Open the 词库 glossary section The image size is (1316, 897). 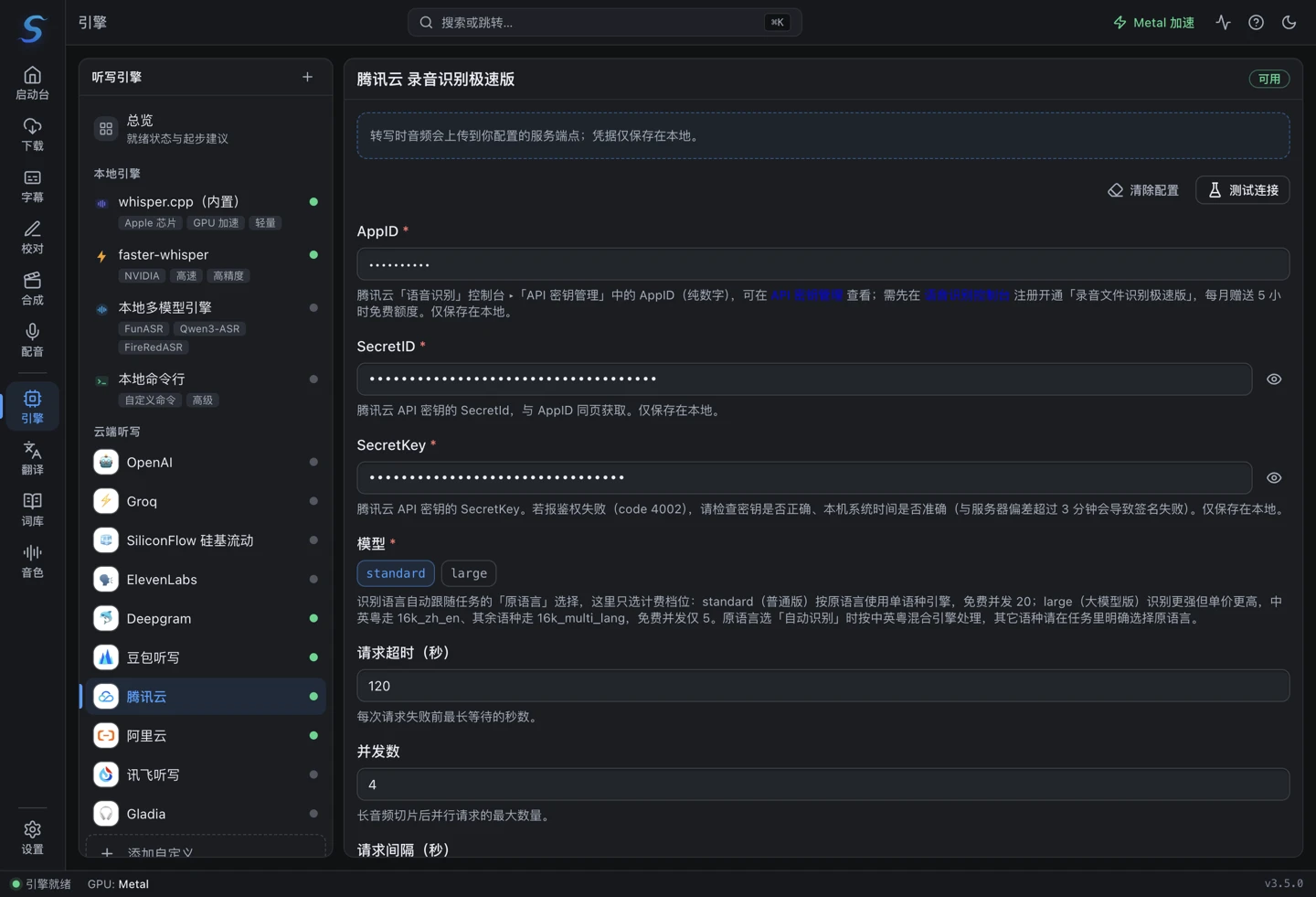[32, 509]
